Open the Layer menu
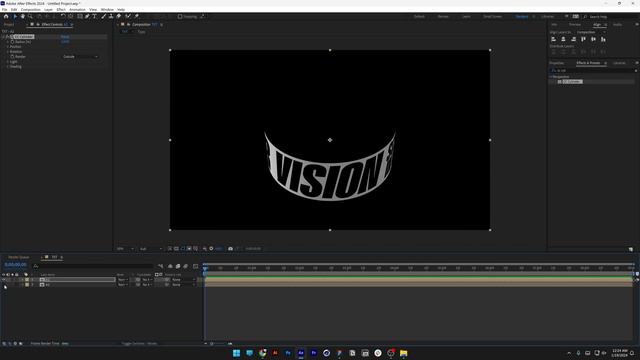This screenshot has height=360, width=640. 48,9
